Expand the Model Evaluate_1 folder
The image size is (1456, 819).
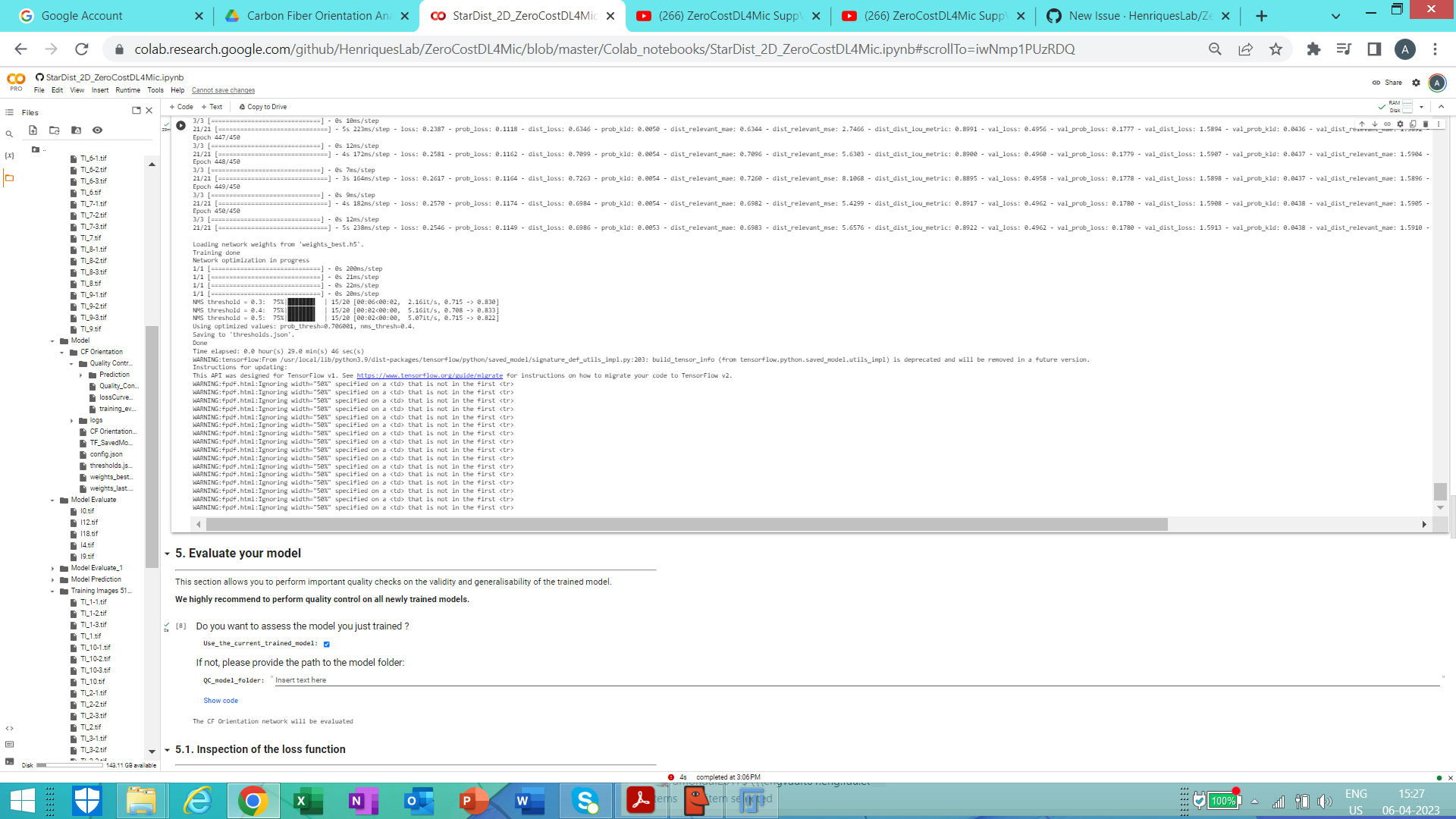pos(52,567)
